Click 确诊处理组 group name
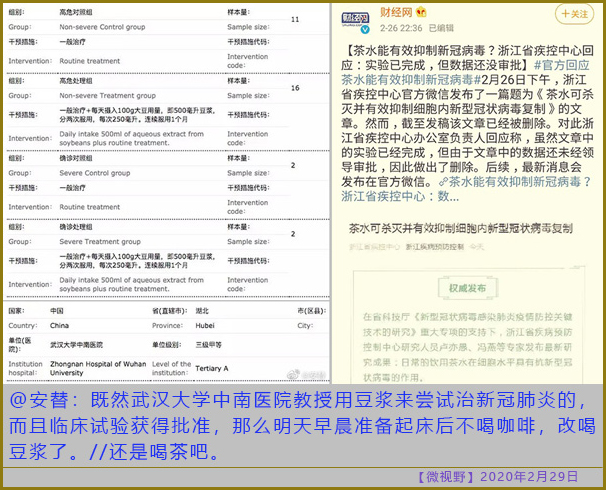This screenshot has height=490, width=606. [x=76, y=227]
